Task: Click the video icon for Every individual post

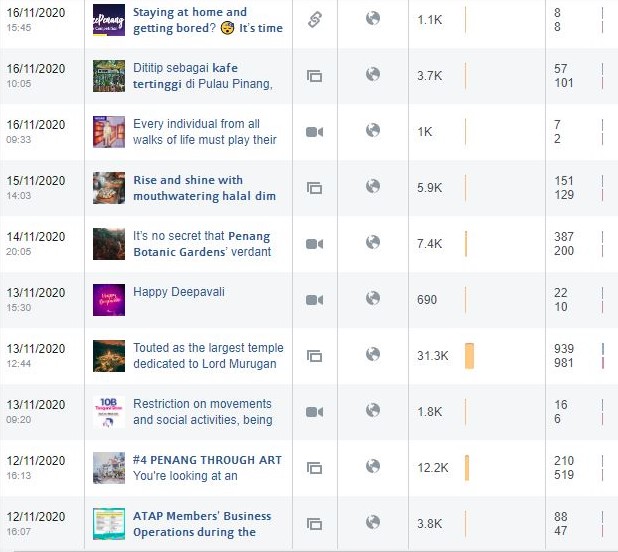Action: 315,132
